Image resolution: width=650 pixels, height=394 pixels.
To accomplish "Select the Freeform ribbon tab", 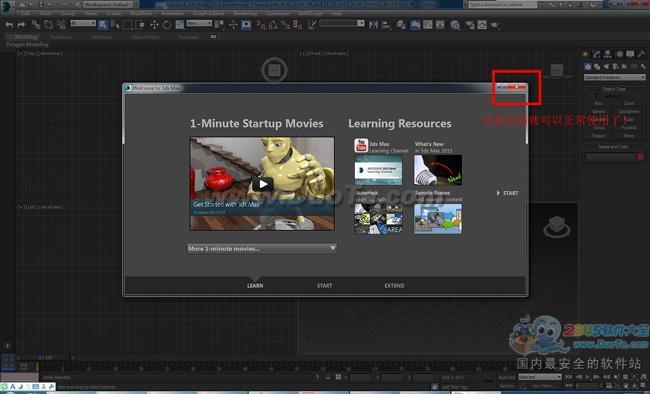I will coord(61,37).
